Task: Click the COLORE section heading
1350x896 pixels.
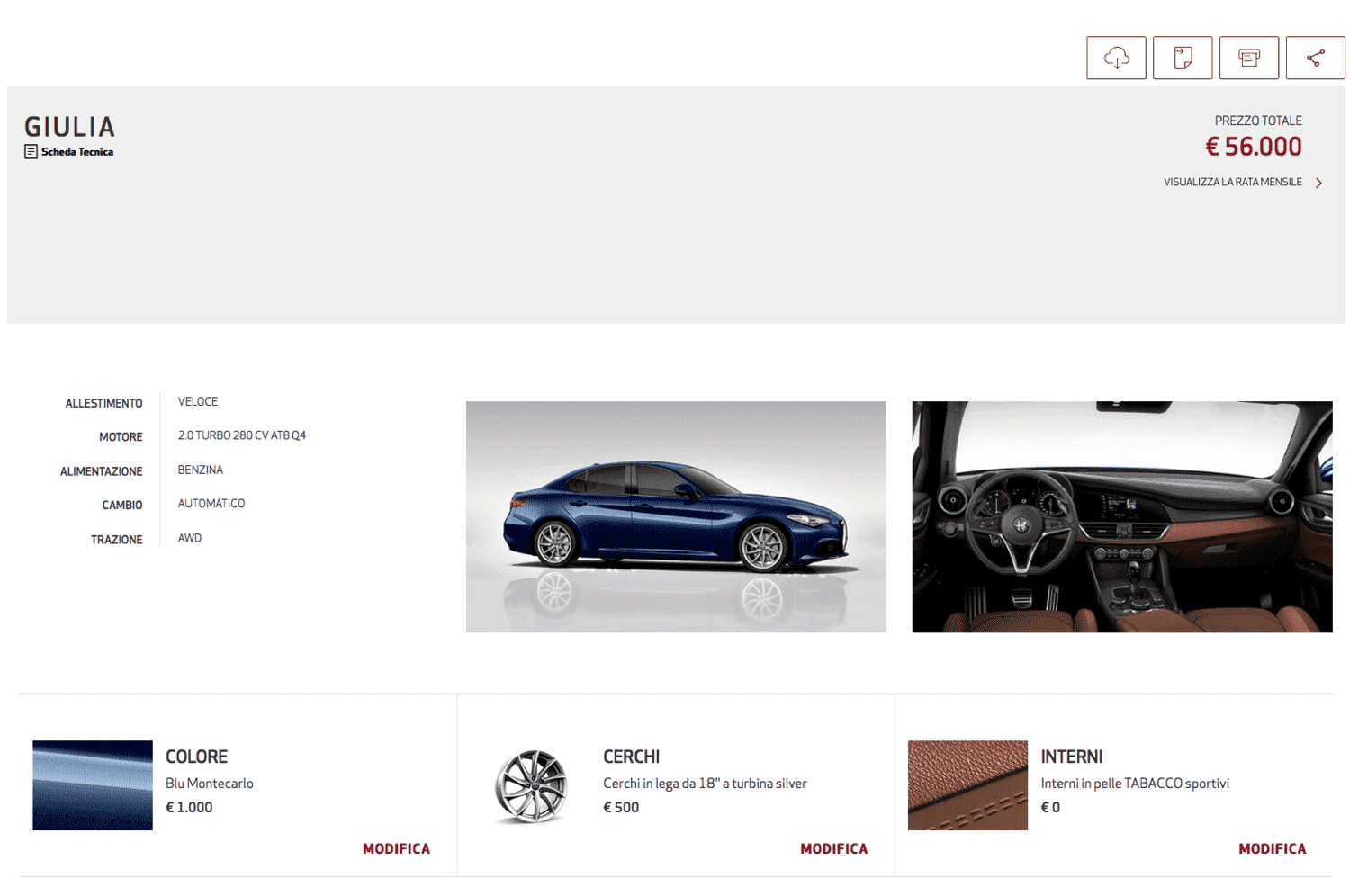Action: tap(197, 757)
